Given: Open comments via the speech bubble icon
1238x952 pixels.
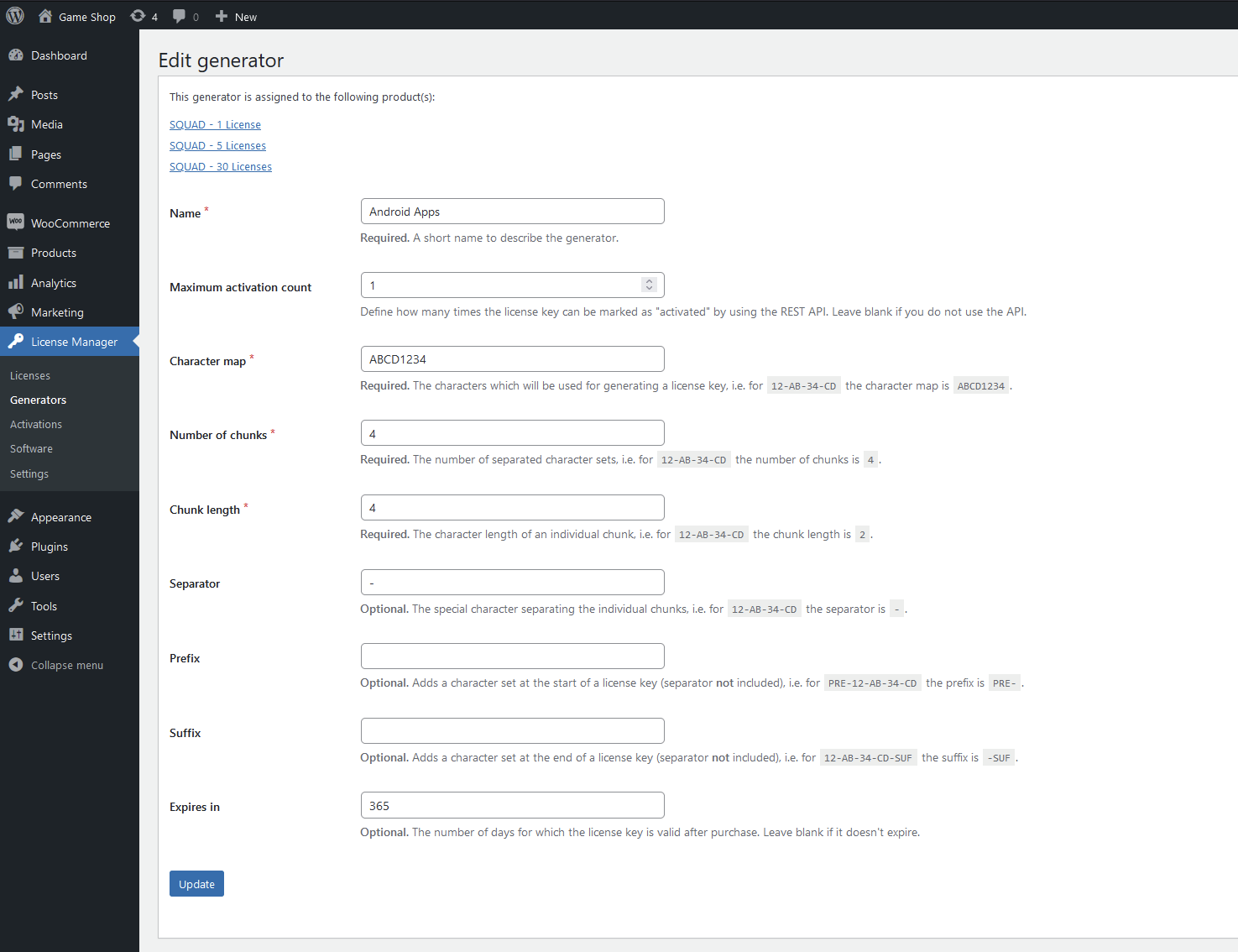Looking at the screenshot, I should [180, 15].
